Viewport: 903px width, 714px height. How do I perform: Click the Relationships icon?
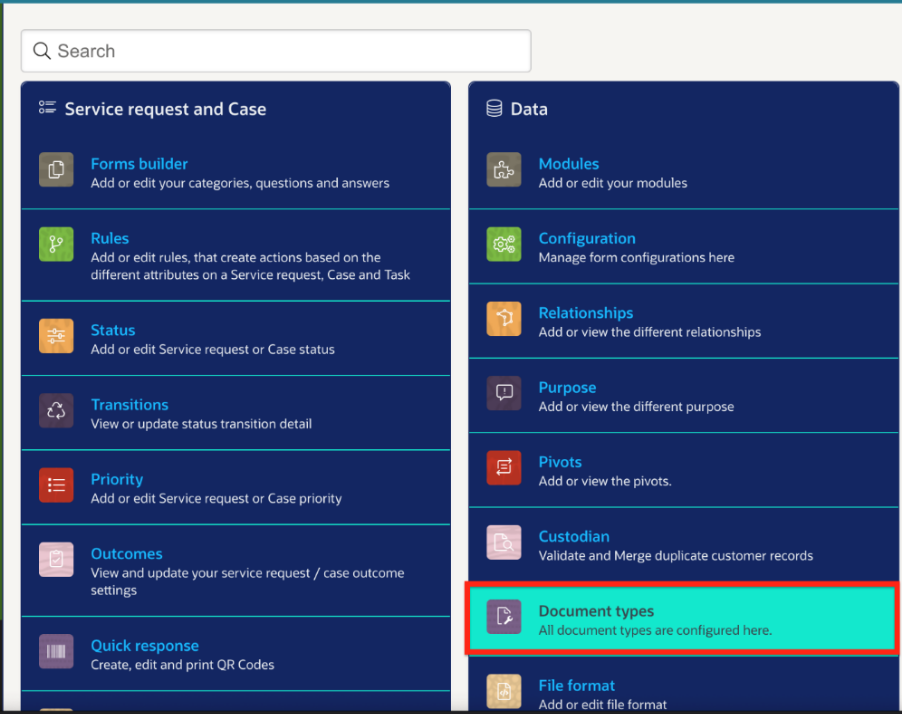coord(504,318)
